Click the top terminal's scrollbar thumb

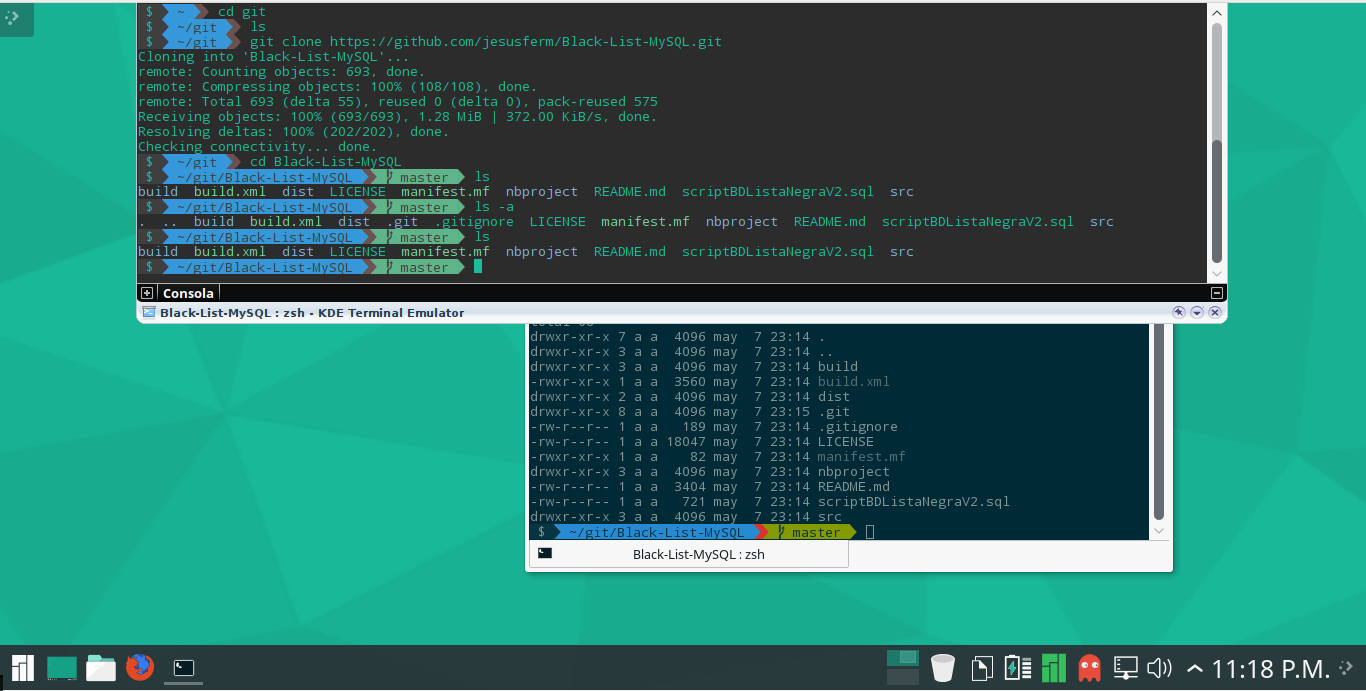point(1217,201)
